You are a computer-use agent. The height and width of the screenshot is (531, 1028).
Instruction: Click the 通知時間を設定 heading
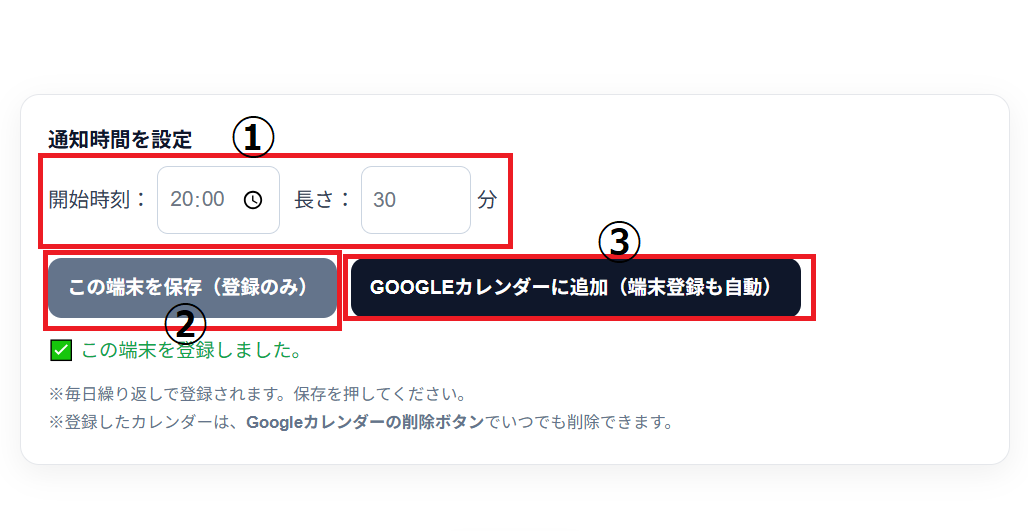point(120,139)
